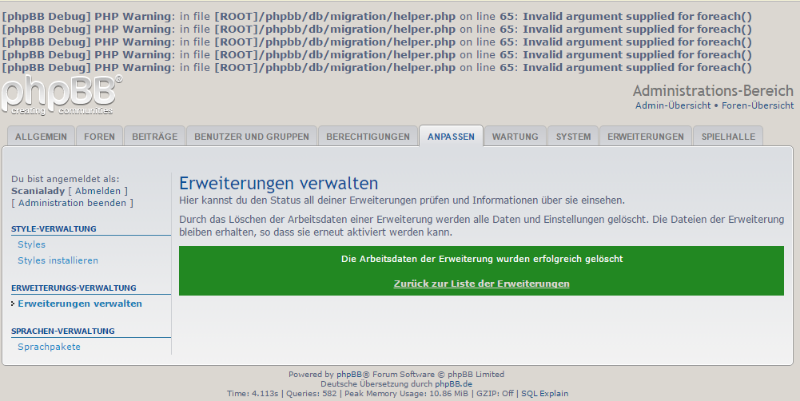
Task: Open the Spielhalle tab
Action: 728,137
